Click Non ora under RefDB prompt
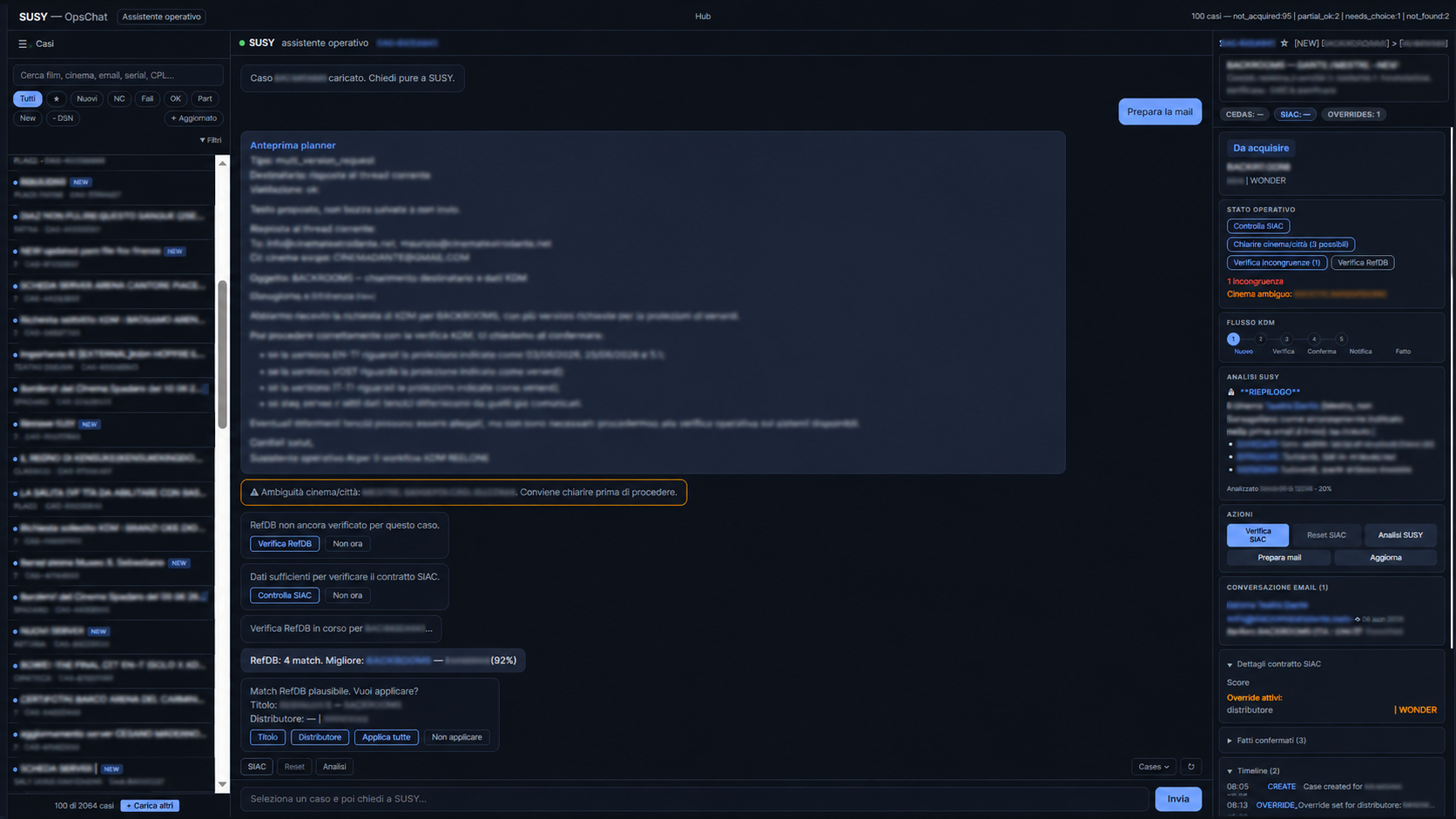Viewport: 1456px width, 819px height. click(x=347, y=544)
